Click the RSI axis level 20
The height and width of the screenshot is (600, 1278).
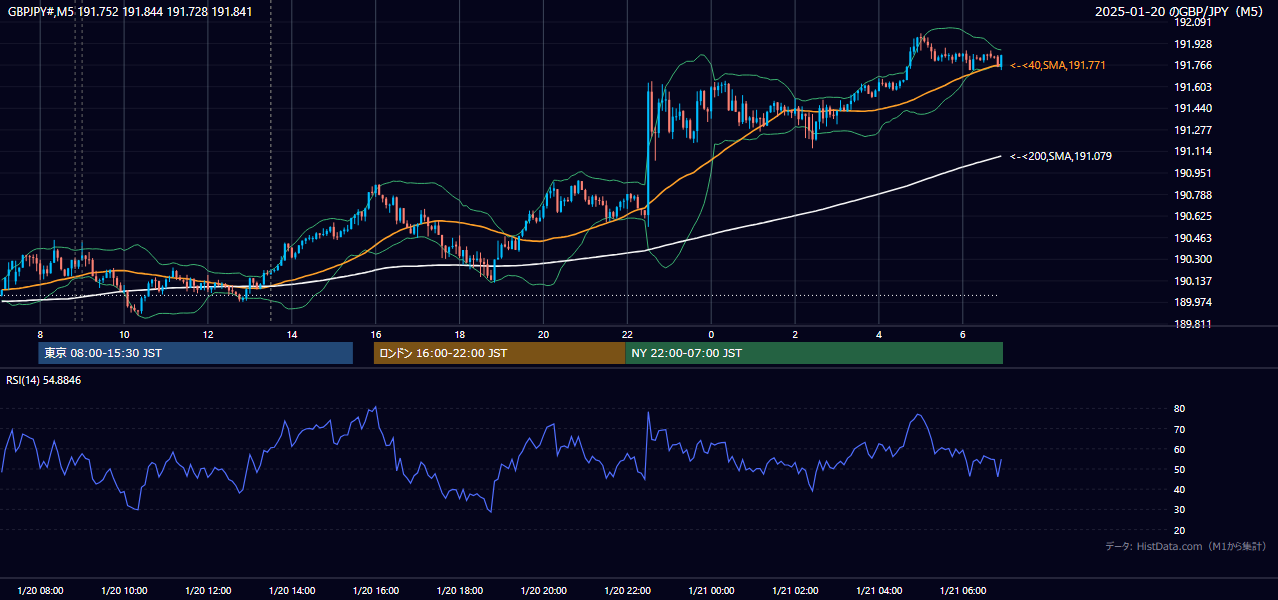point(1179,530)
